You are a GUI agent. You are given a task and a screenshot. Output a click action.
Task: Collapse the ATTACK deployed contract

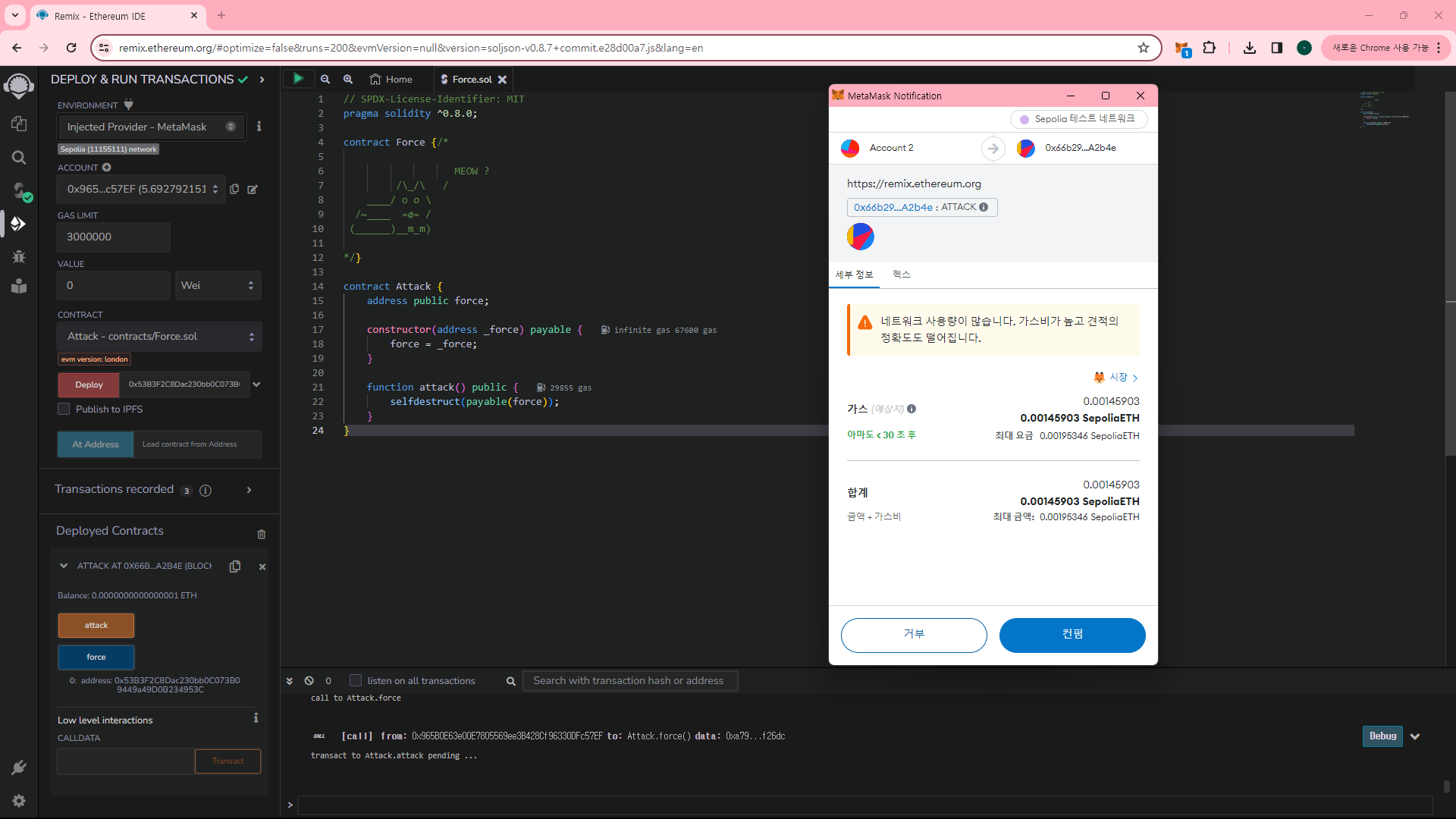[x=64, y=566]
